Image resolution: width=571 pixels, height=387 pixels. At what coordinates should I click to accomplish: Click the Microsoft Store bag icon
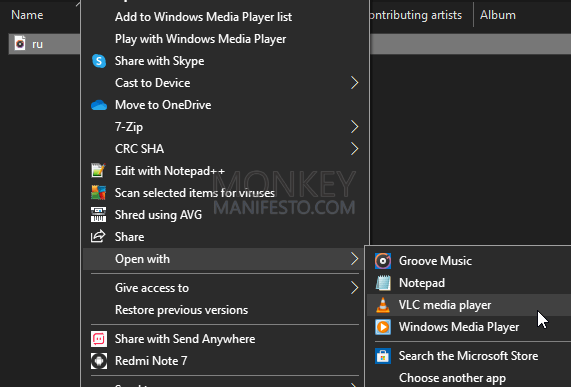tap(383, 356)
